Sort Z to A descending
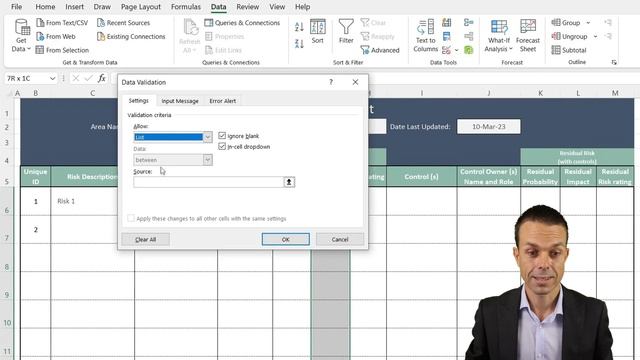 click(x=299, y=43)
